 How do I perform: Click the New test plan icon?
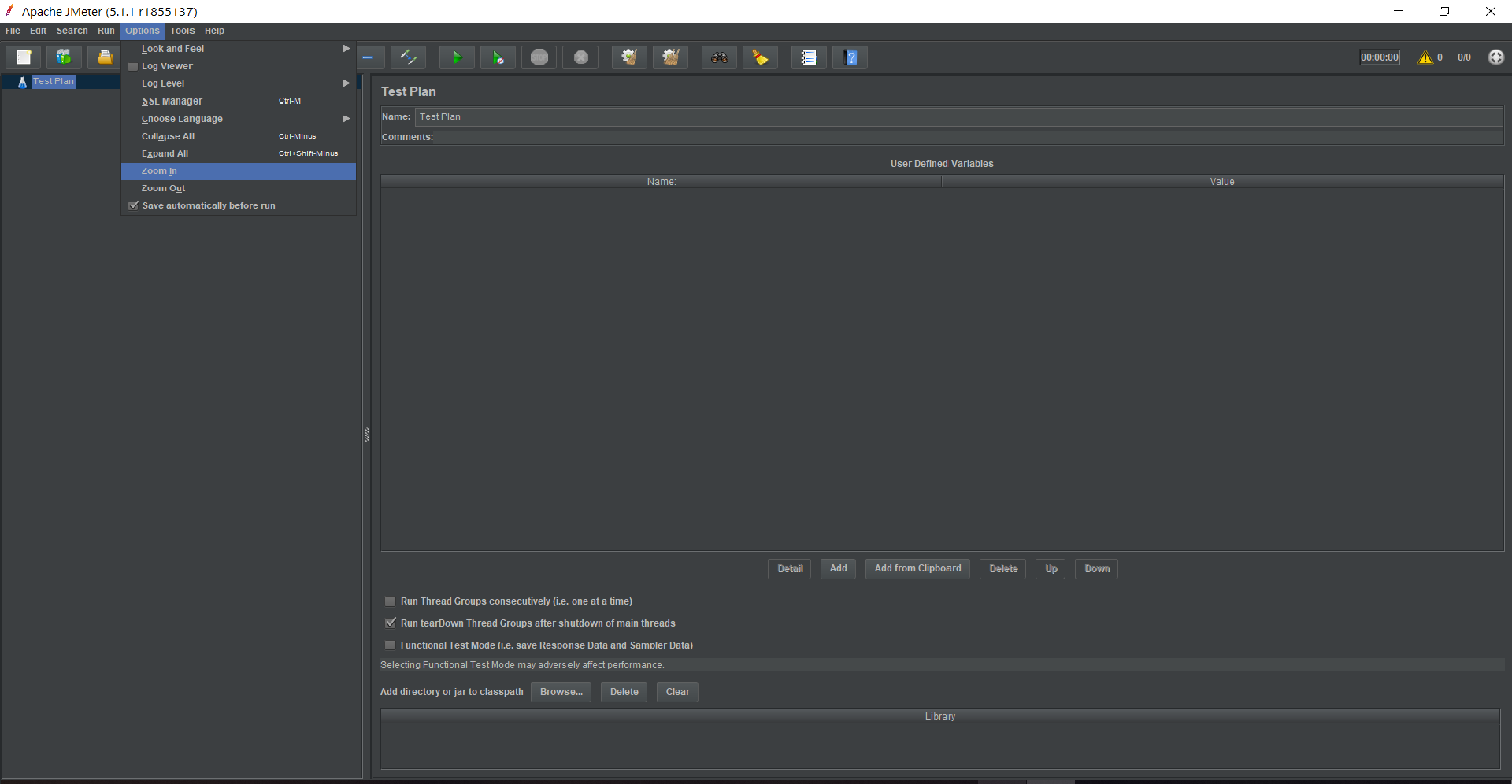coord(24,57)
